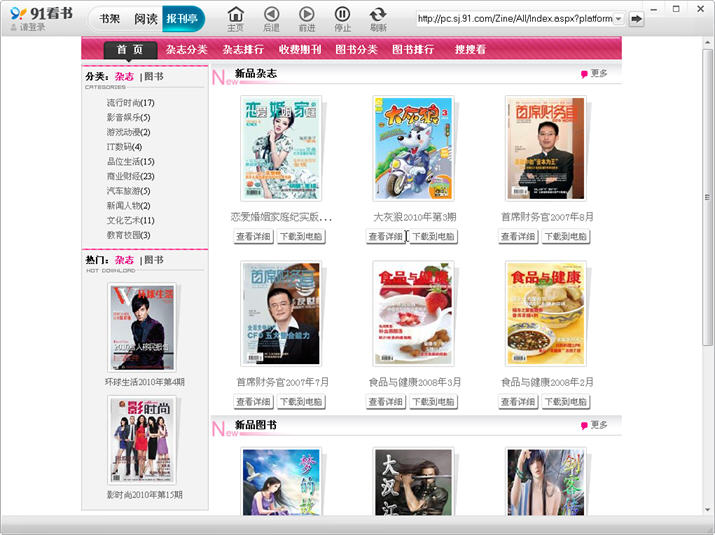The width and height of the screenshot is (715, 535).
Task: Expand the 商业财经(23) category
Action: click(x=130, y=176)
